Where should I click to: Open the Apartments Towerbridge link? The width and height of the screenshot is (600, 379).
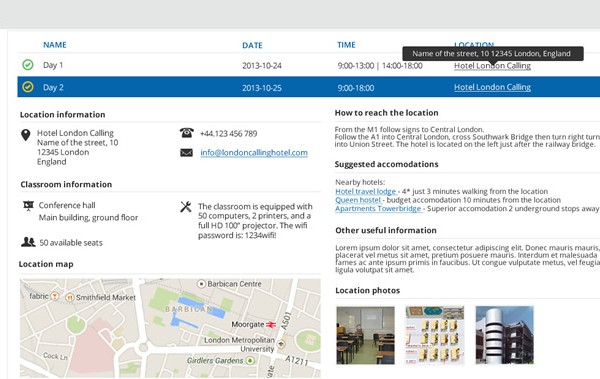[x=378, y=209]
